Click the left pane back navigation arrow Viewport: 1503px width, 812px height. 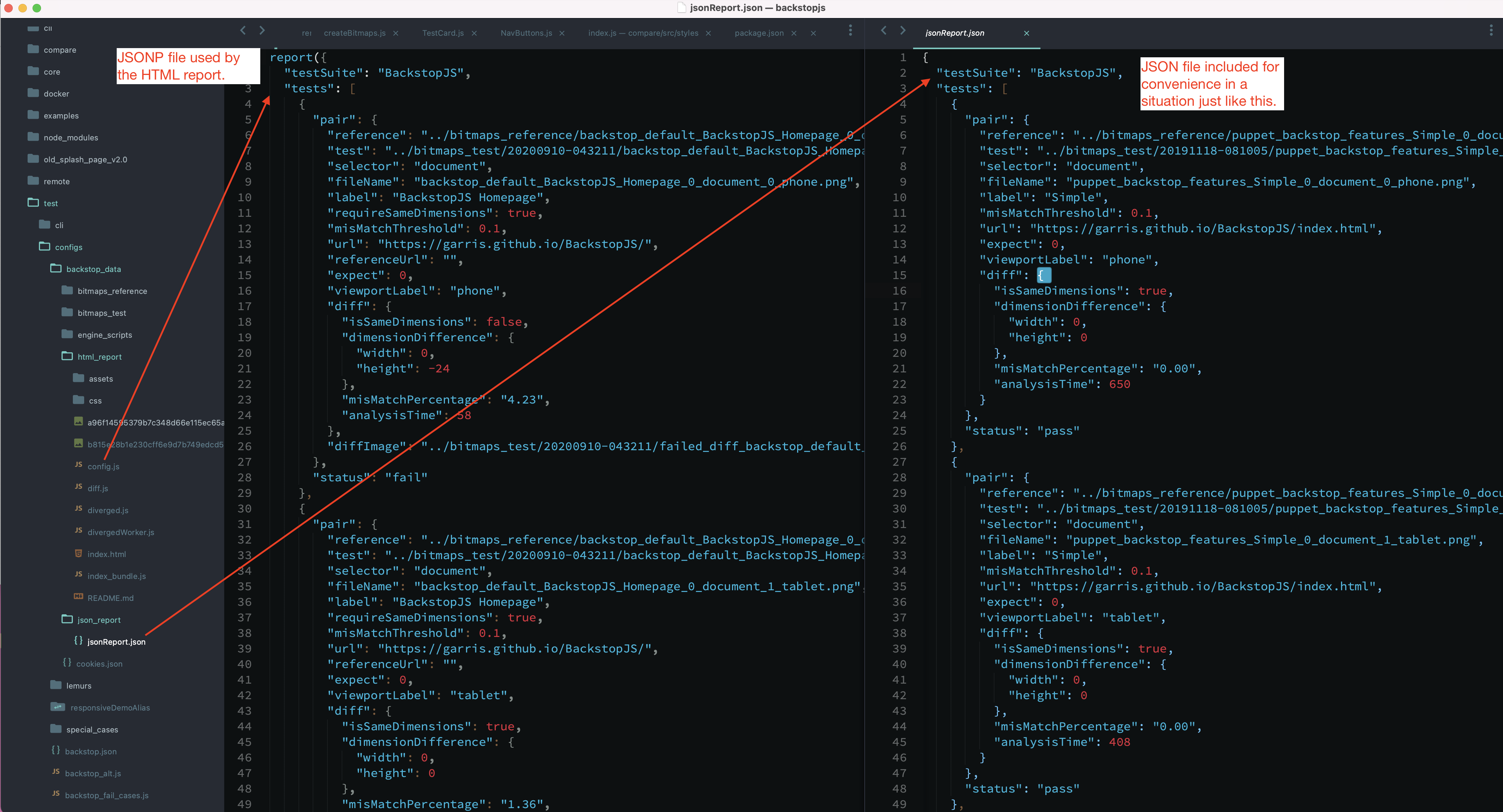(x=243, y=30)
